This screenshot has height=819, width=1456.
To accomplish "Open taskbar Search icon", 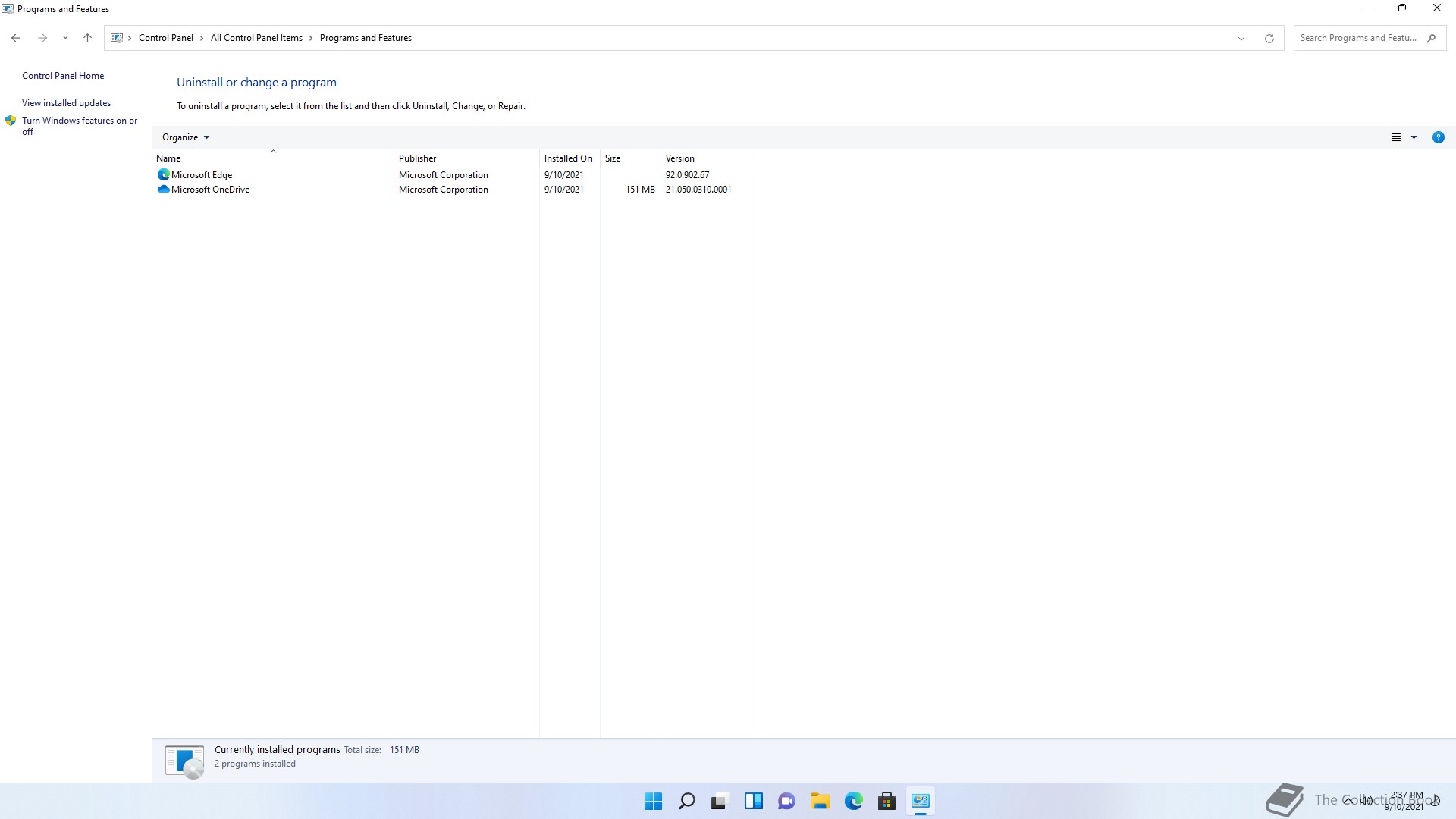I will (x=686, y=801).
